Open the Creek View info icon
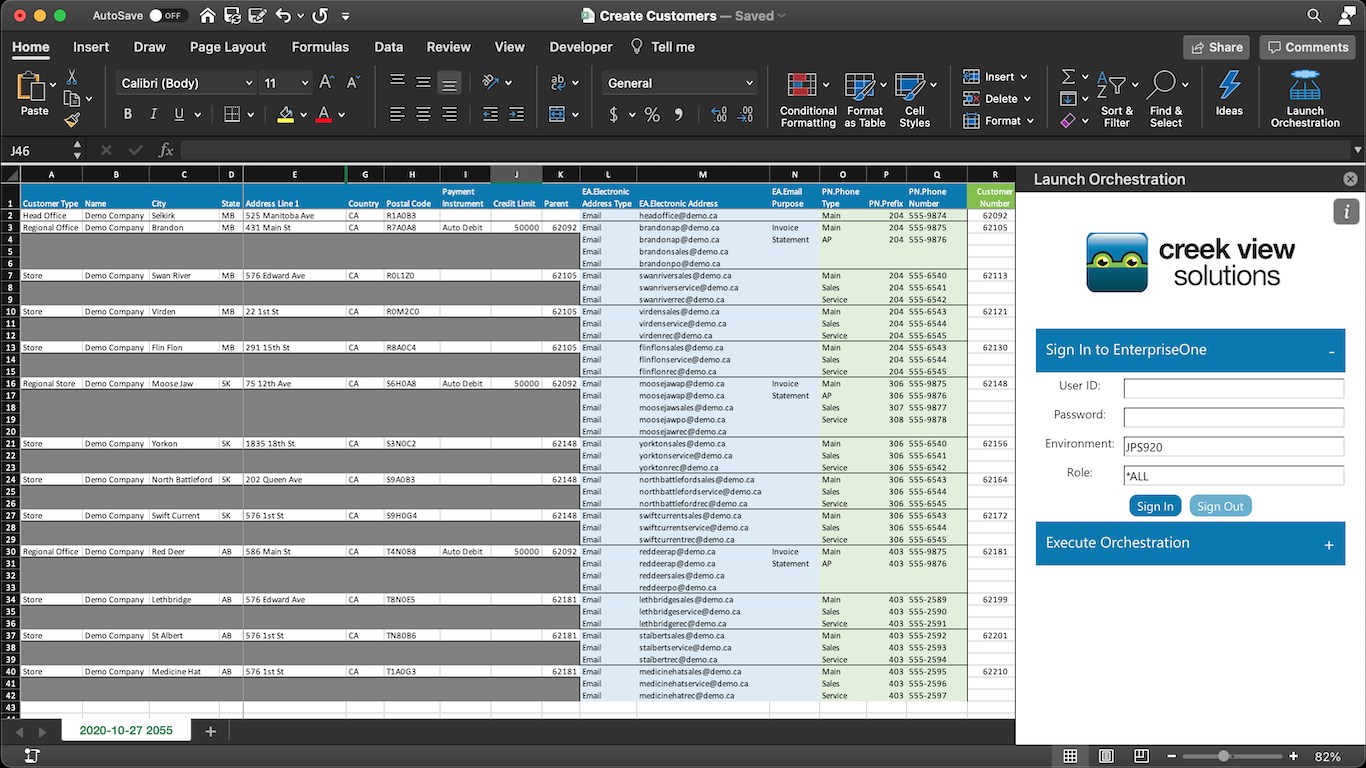 point(1346,212)
